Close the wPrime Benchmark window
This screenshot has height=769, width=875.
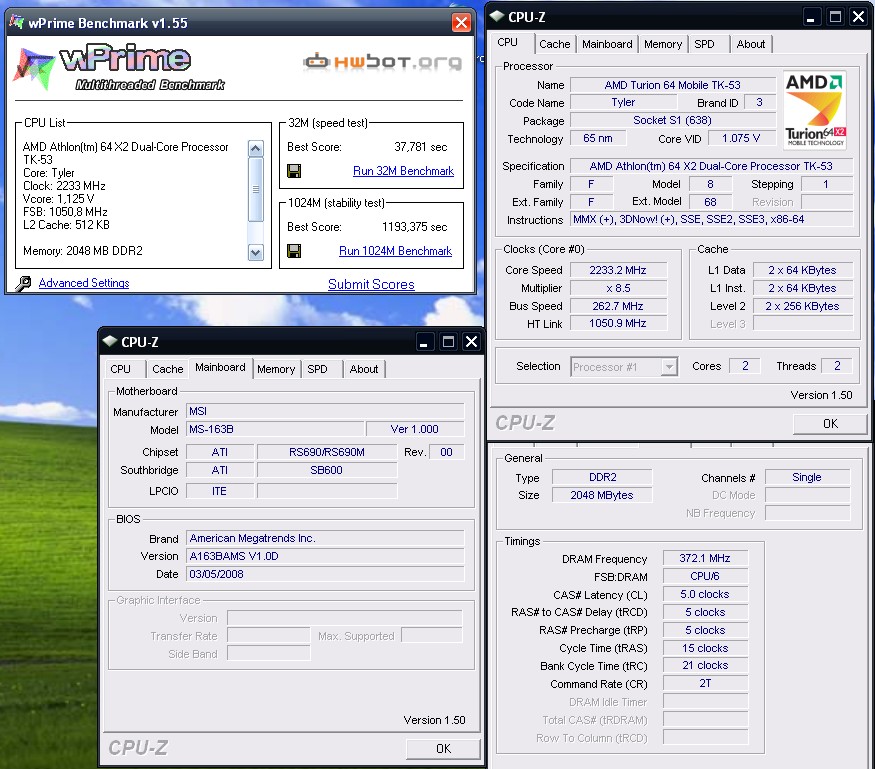[x=461, y=23]
